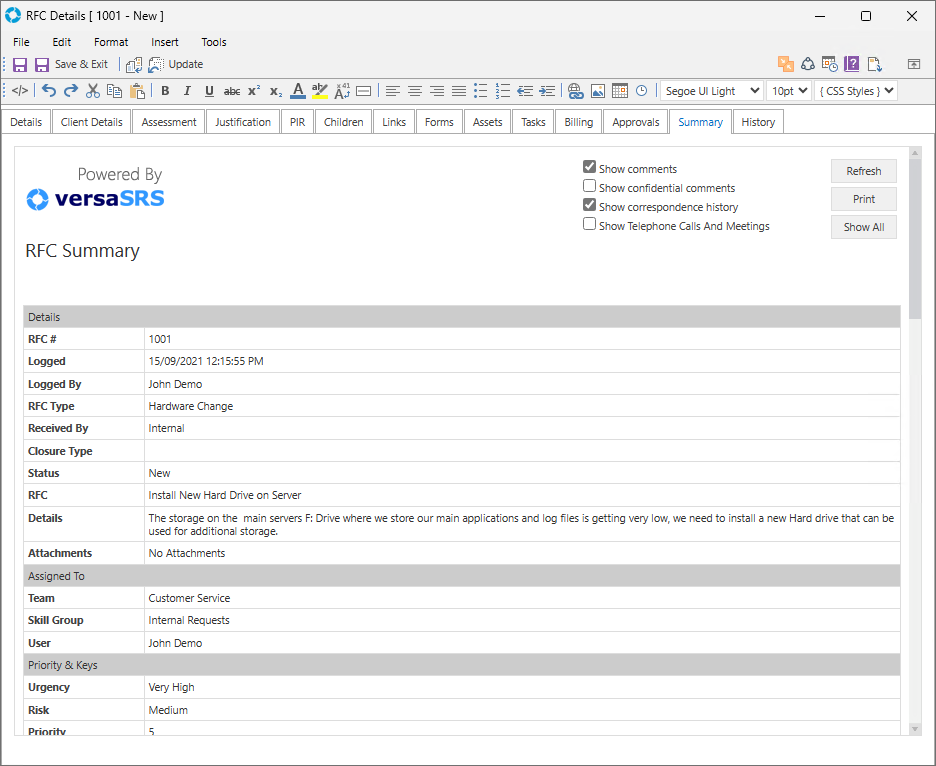Open the Segoe UI Light font dropdown
This screenshot has width=936, height=766.
711,91
